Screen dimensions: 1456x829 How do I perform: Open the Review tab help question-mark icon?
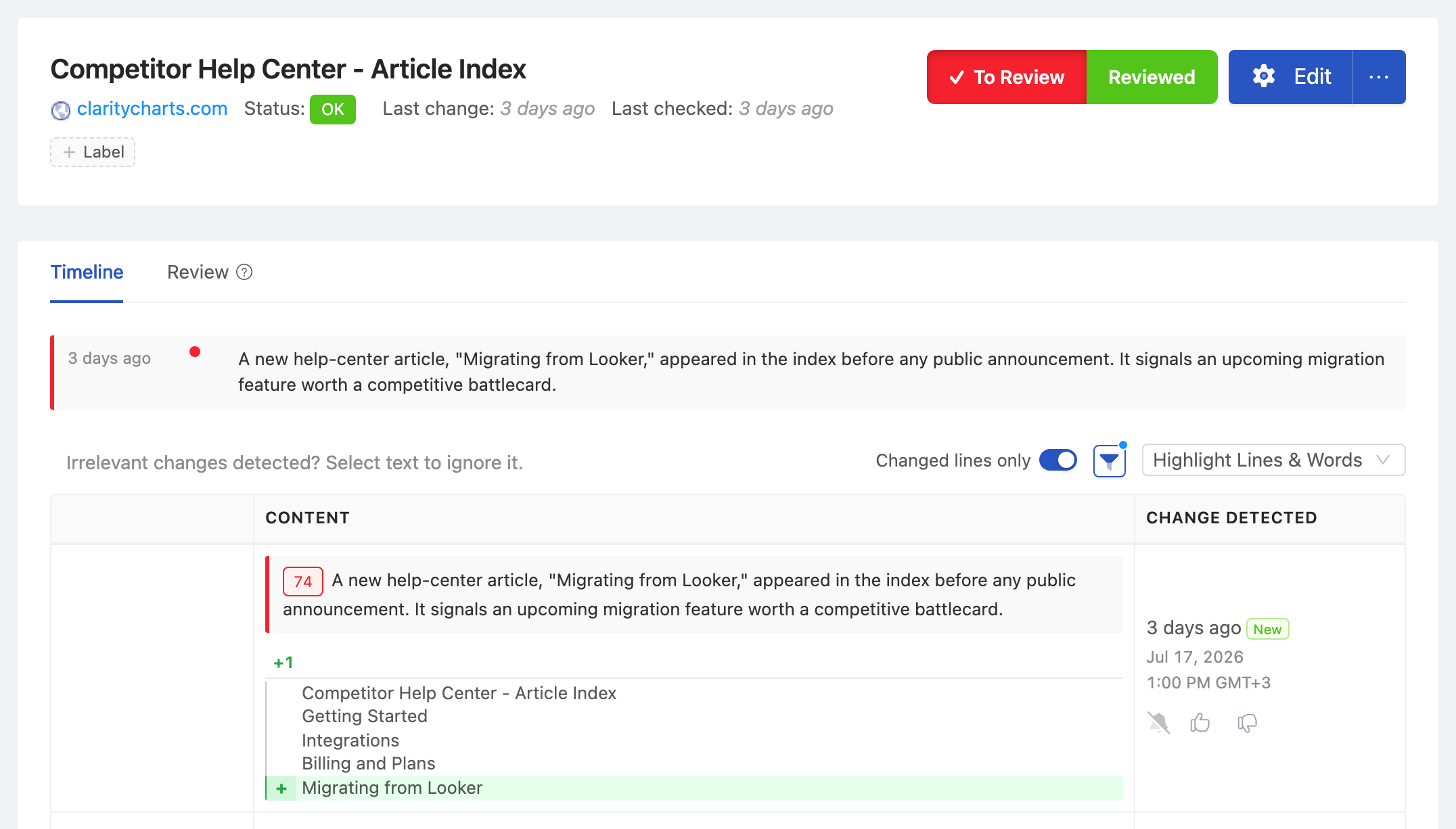click(244, 272)
